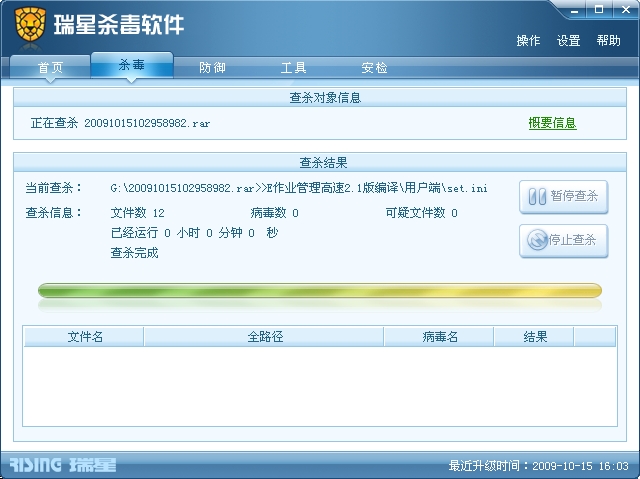Click the RISING 瑞星 footer logo
Screen dimensions: 640x479
pyautogui.click(x=62, y=465)
